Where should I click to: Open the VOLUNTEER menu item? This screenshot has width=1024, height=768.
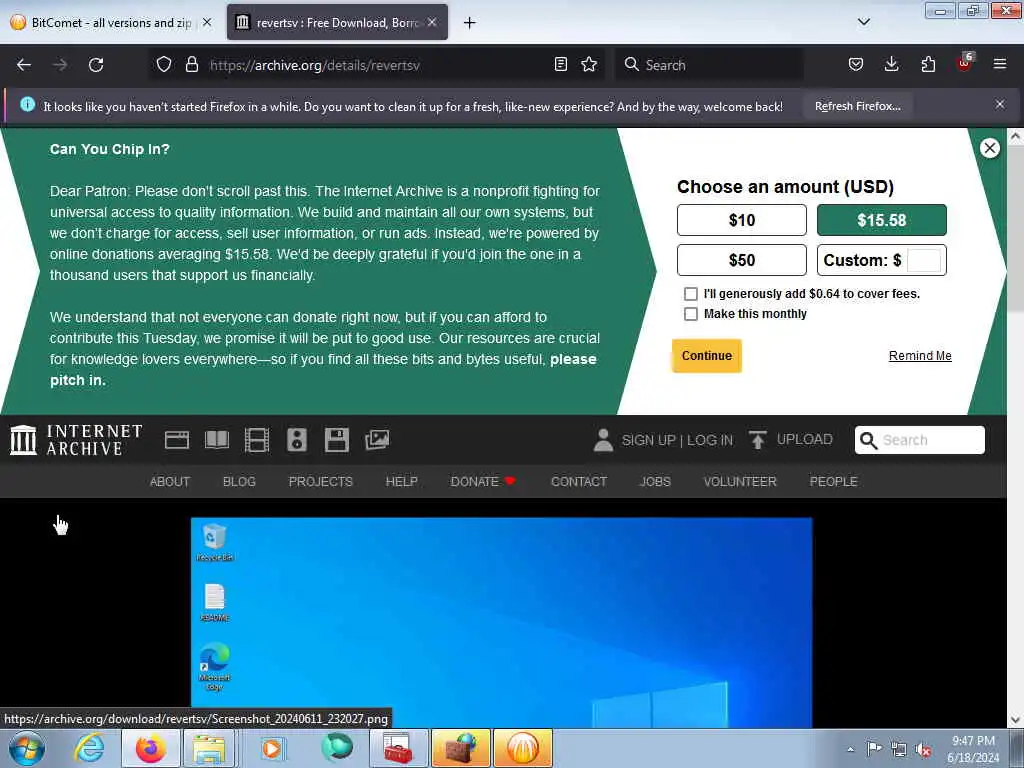coord(740,481)
